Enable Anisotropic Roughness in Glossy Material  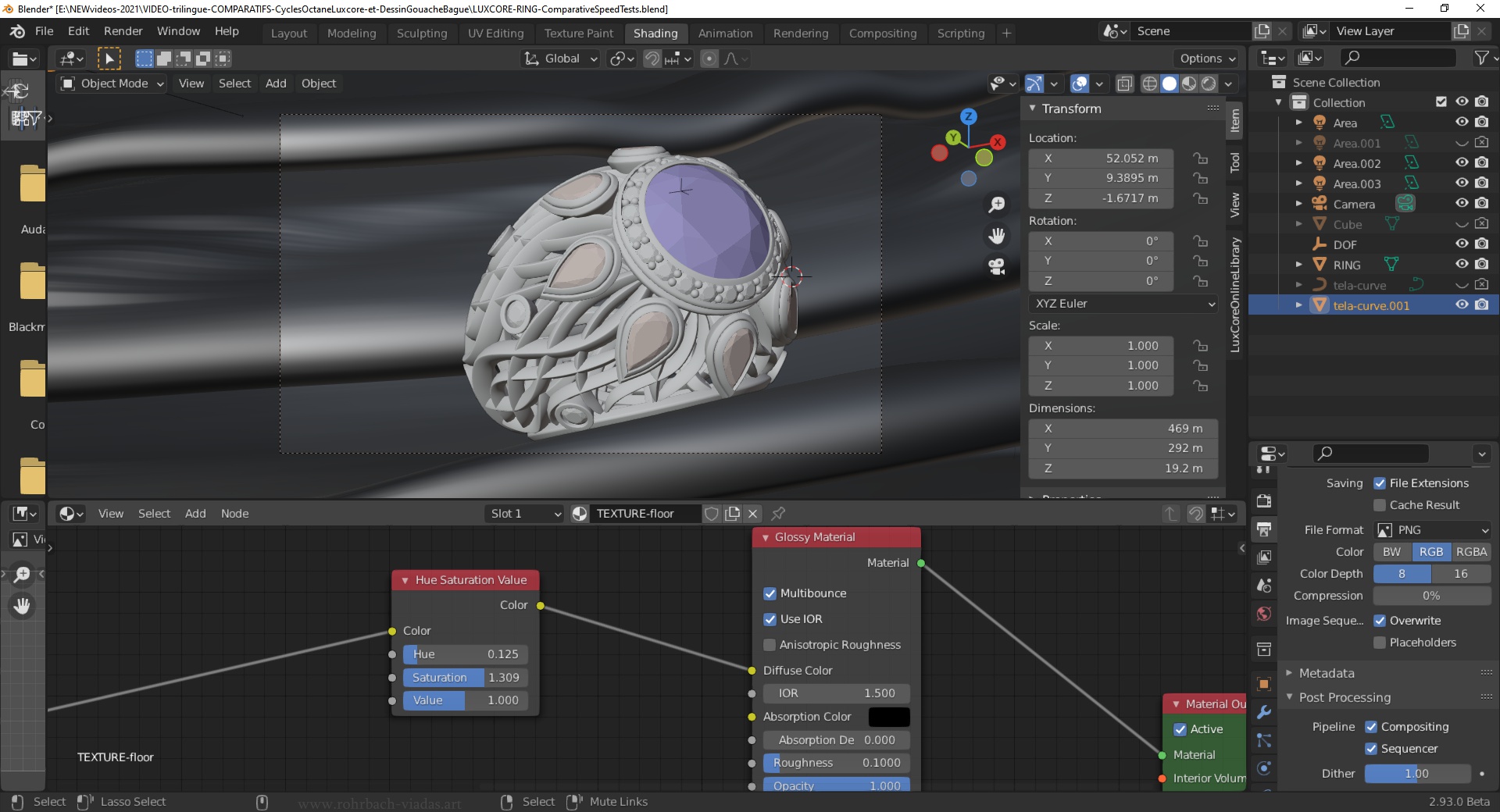coord(770,645)
